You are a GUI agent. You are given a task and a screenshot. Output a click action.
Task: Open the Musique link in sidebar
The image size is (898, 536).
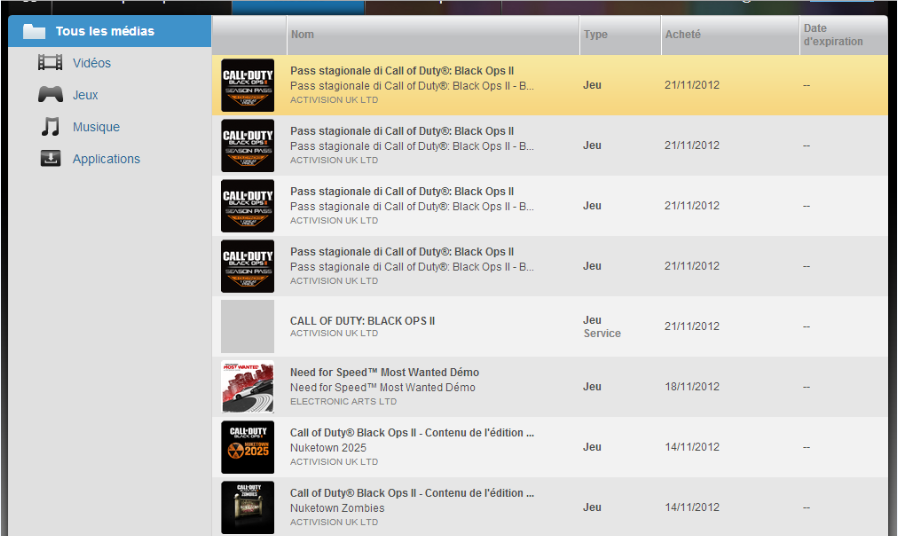click(x=96, y=127)
